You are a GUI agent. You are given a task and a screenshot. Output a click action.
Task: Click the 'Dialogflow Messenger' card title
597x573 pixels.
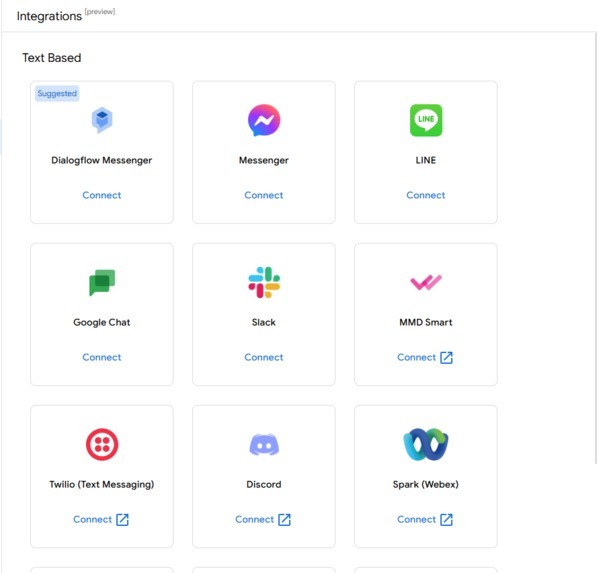[102, 160]
